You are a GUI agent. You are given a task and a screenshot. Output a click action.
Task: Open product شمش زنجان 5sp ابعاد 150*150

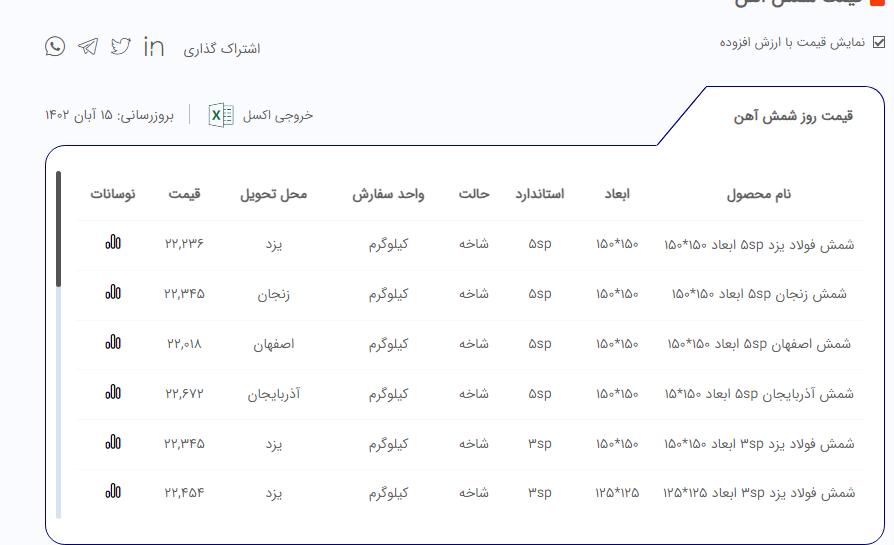click(759, 293)
